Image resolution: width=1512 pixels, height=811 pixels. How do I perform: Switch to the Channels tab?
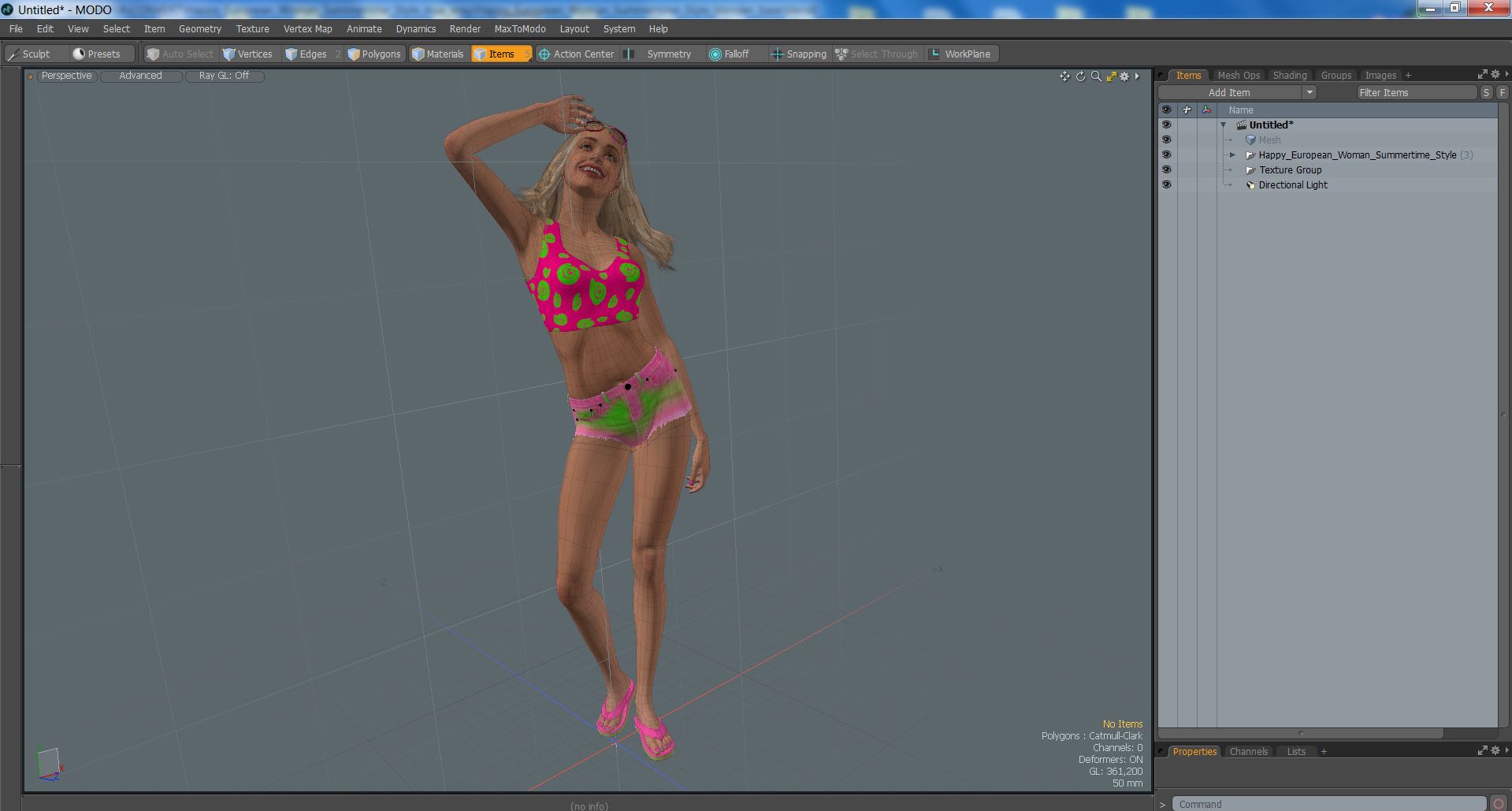pyautogui.click(x=1249, y=752)
